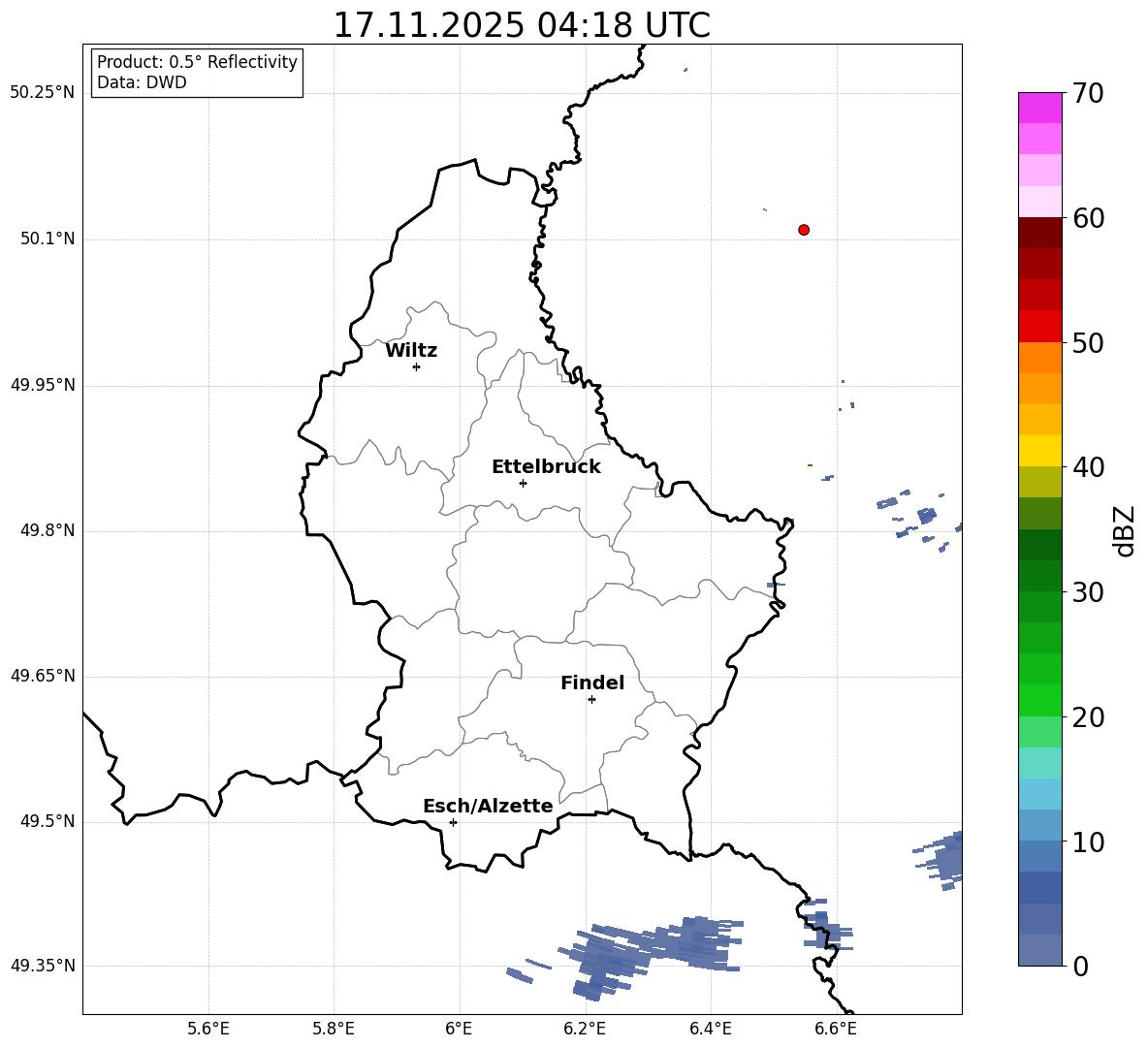The image size is (1148, 1048).
Task: Click the 6.4°E longitude label
Action: [x=710, y=1029]
